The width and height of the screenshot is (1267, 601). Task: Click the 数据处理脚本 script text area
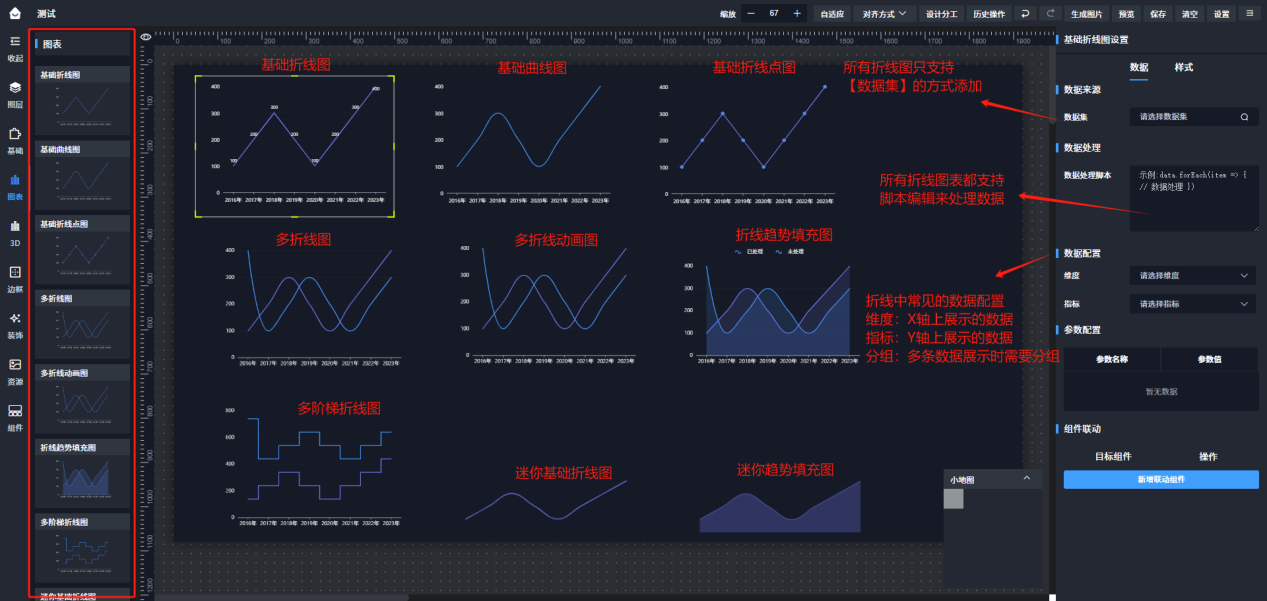[x=1194, y=198]
